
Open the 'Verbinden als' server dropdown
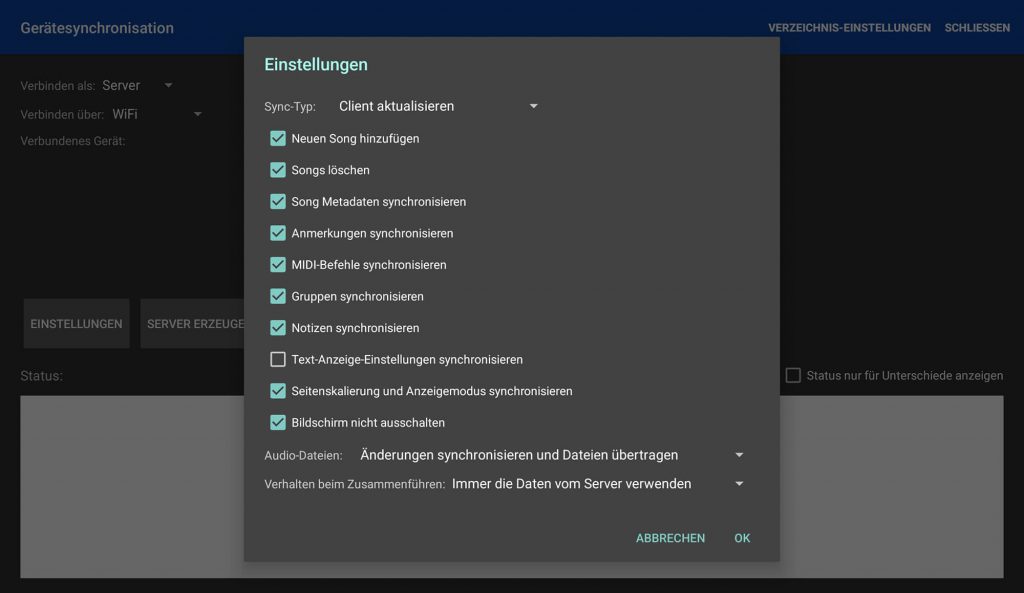tap(167, 85)
